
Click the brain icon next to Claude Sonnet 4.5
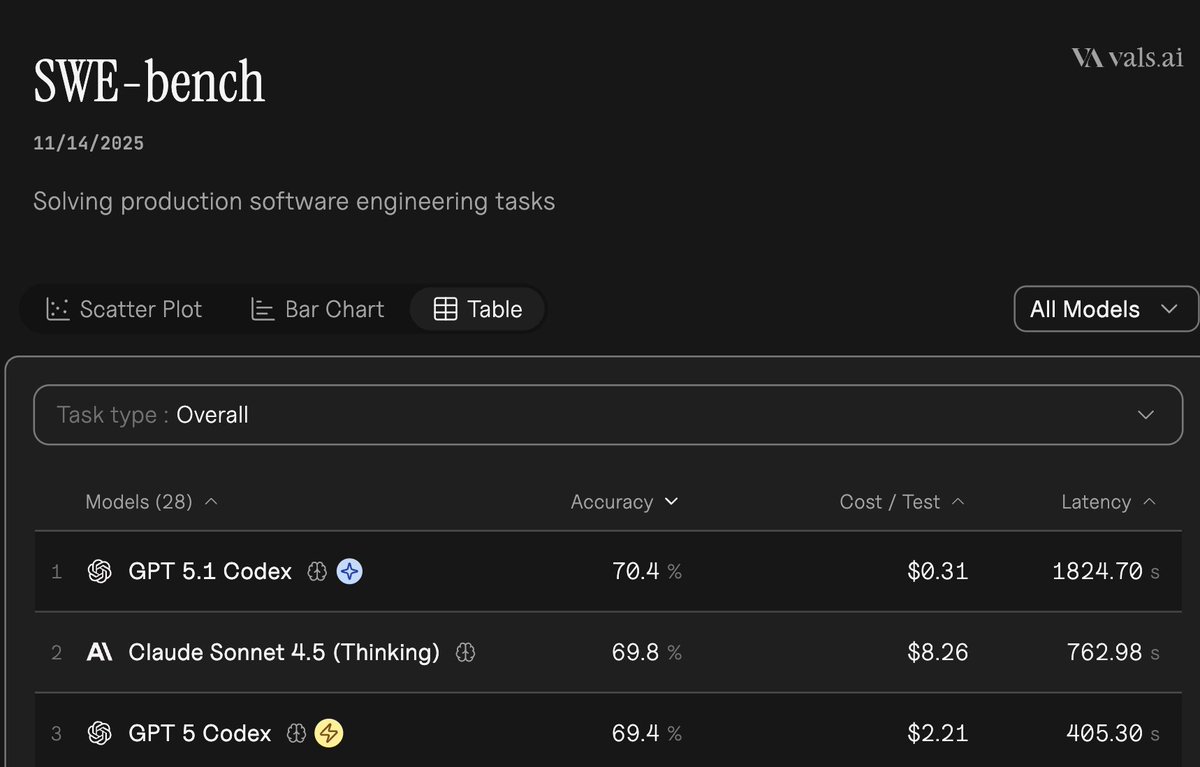pyautogui.click(x=465, y=652)
